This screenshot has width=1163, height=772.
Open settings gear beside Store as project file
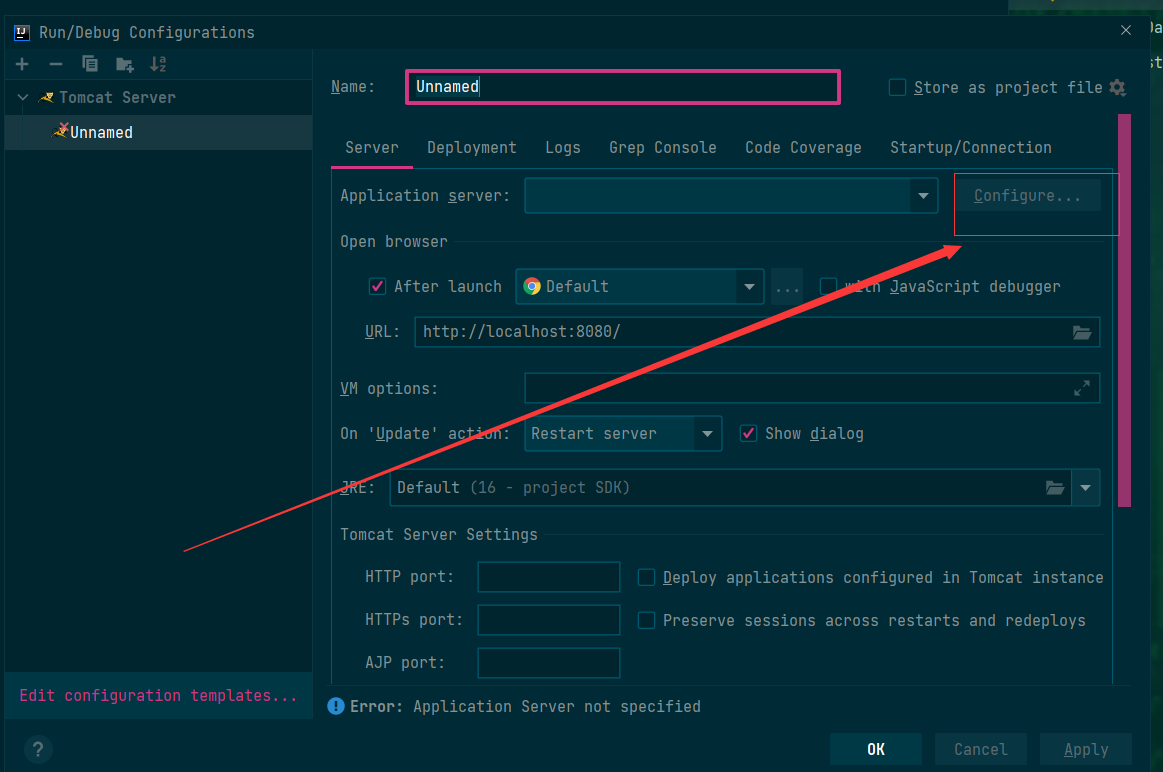coord(1118,88)
